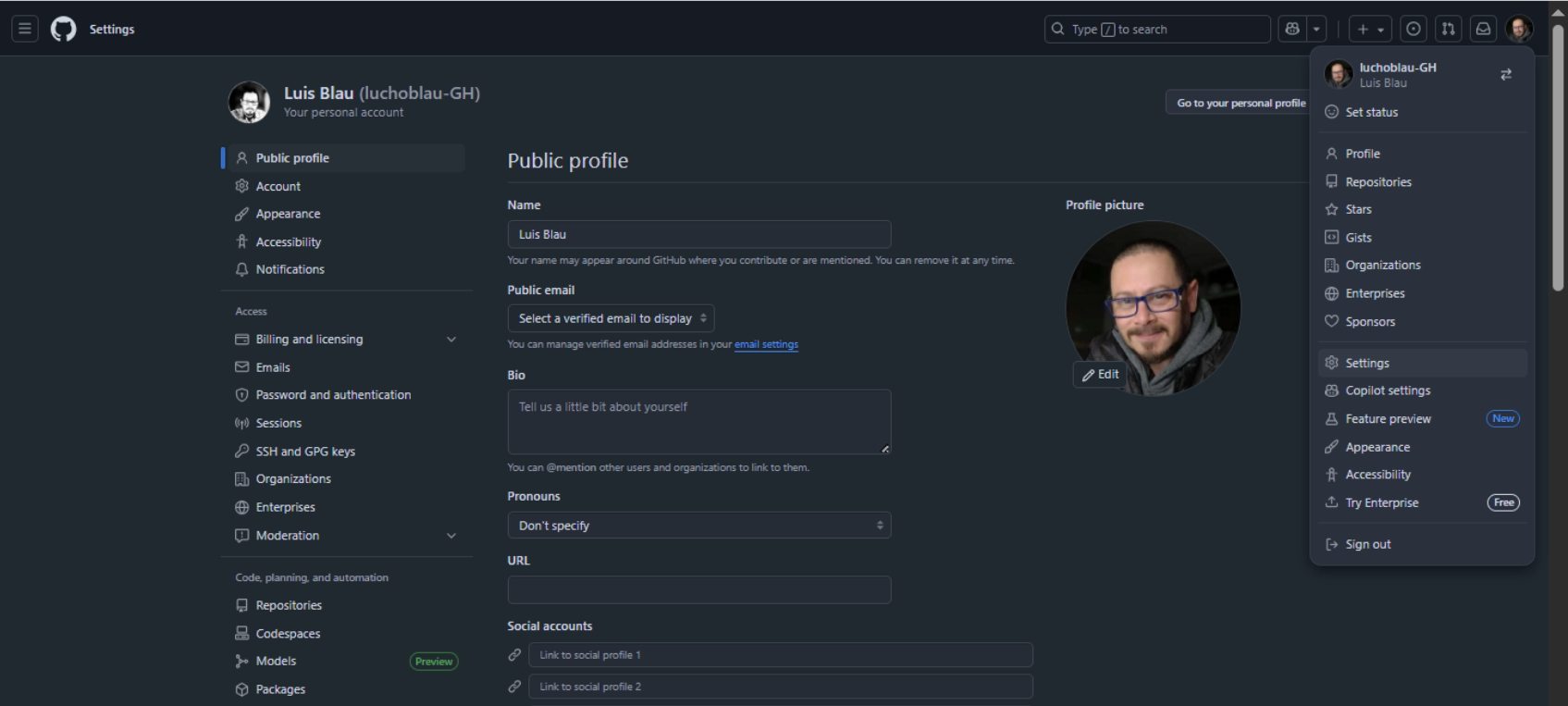Select Copilot settings in user menu
Screen dimensions: 1568x706
click(1387, 390)
